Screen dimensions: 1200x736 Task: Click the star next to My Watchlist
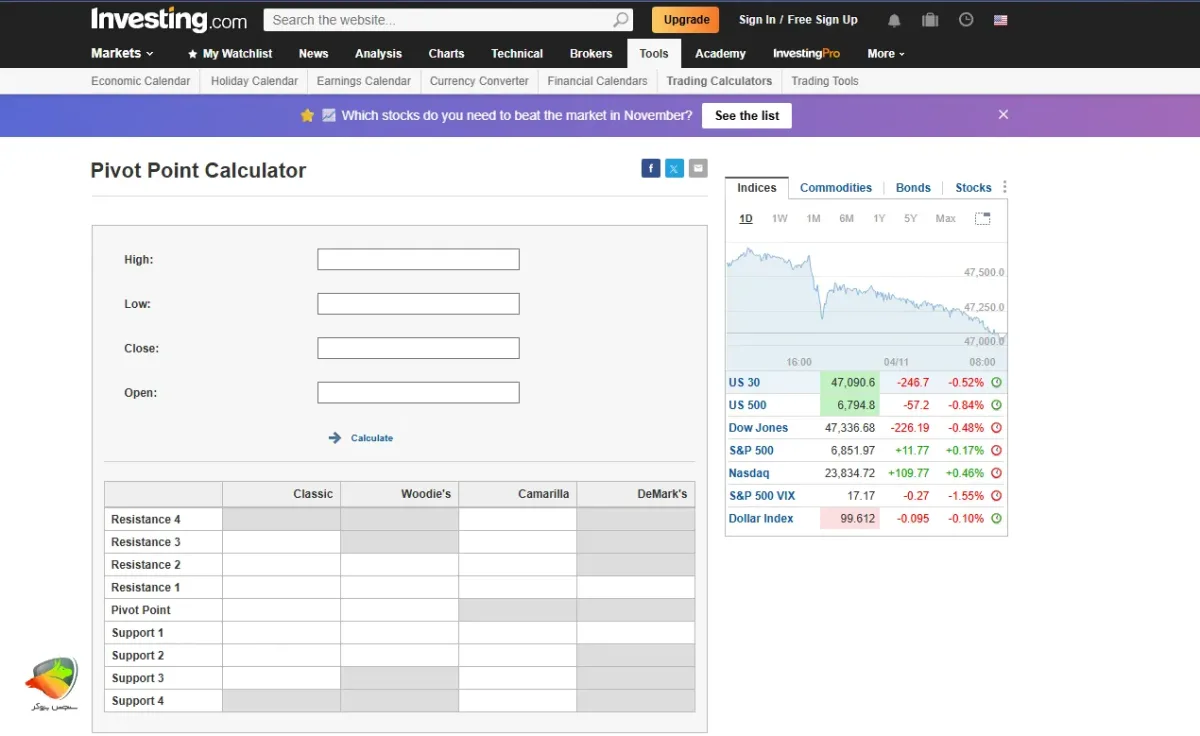[x=192, y=54]
